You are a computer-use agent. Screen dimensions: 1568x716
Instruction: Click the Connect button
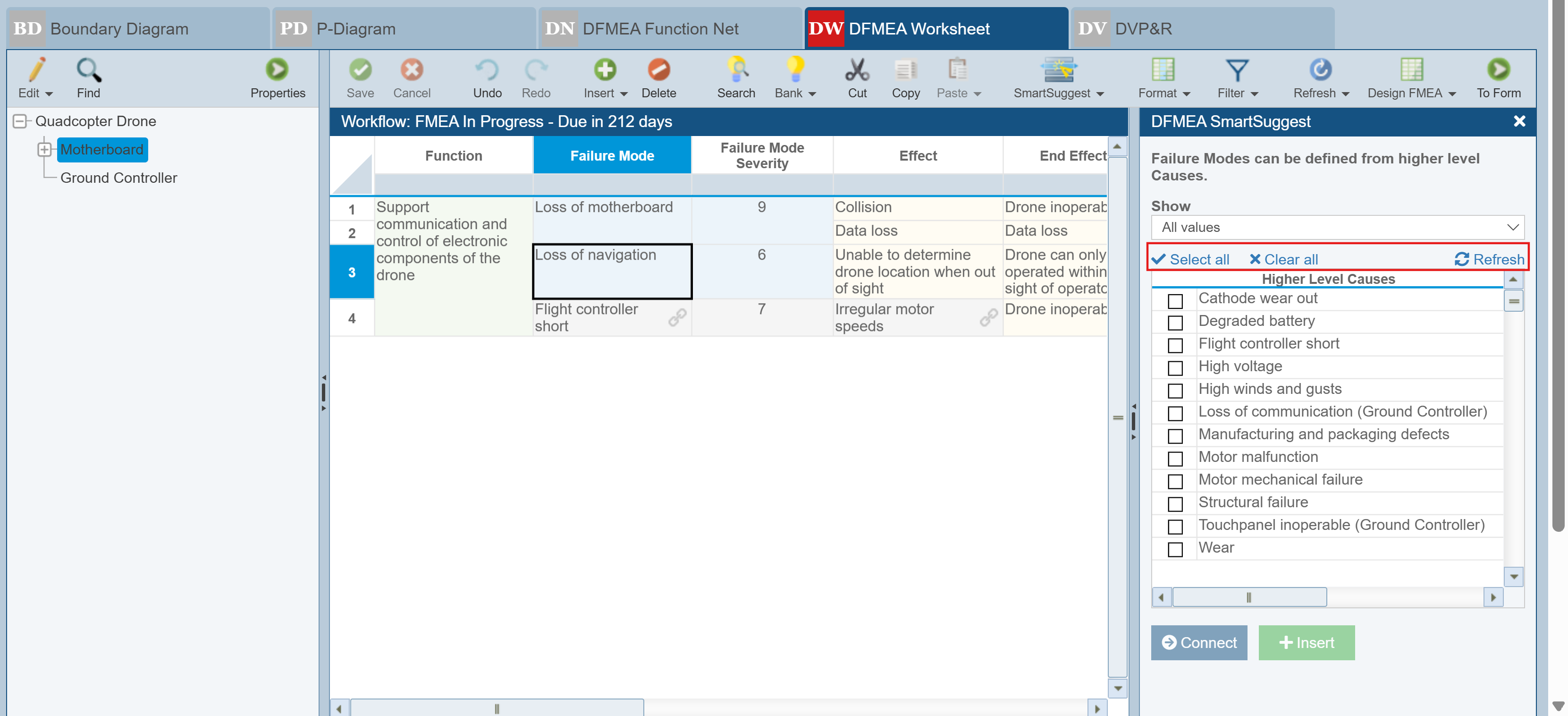pyautogui.click(x=1198, y=642)
